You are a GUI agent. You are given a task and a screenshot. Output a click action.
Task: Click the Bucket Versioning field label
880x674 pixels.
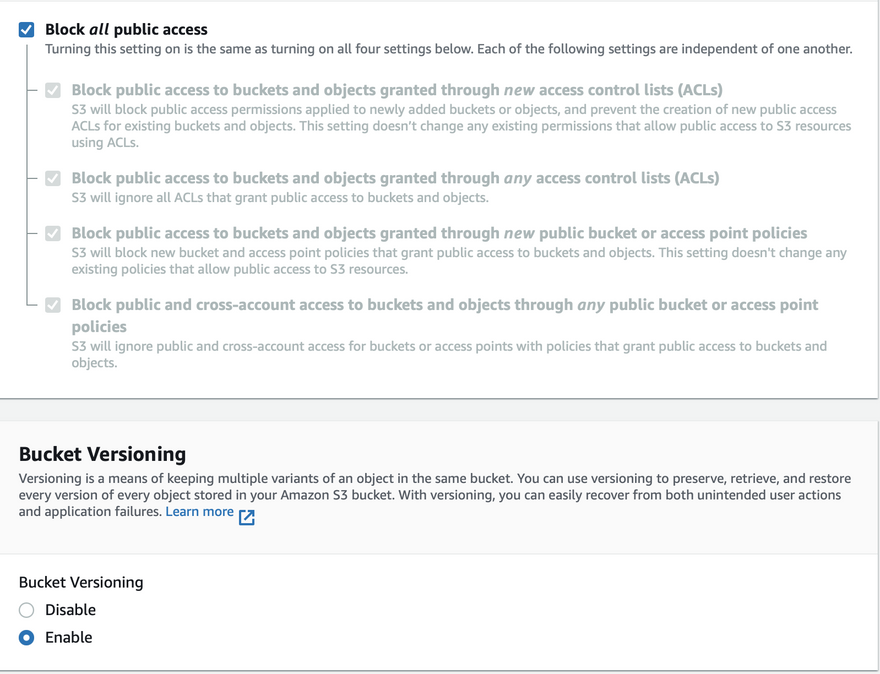(x=81, y=583)
